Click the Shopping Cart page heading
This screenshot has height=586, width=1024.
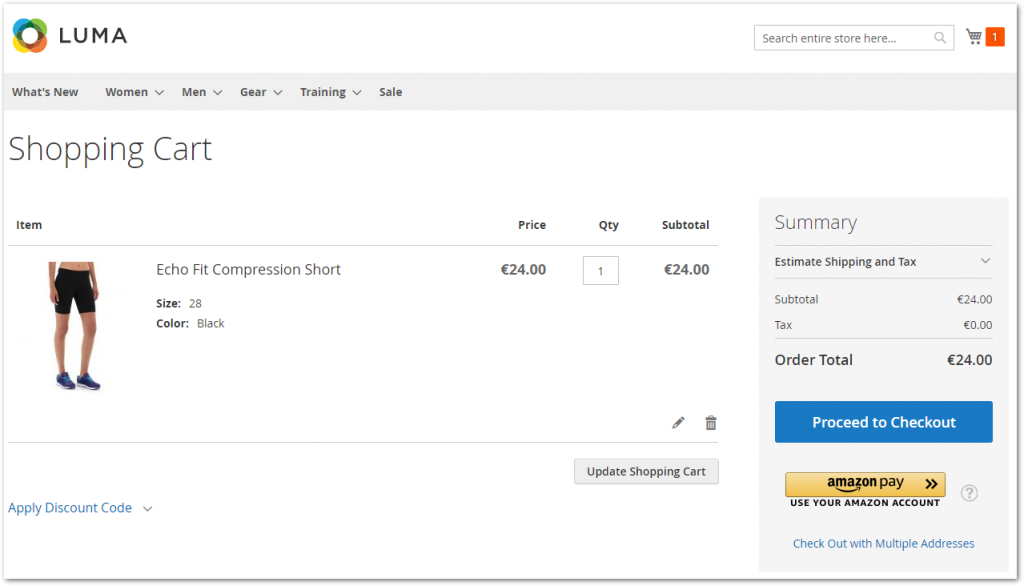pyautogui.click(x=110, y=149)
